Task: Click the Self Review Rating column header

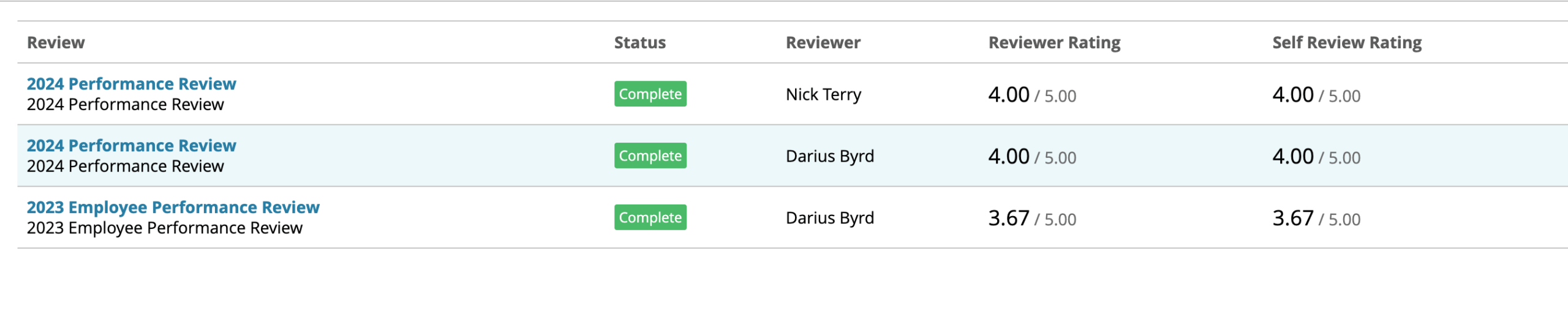Action: tap(1346, 43)
